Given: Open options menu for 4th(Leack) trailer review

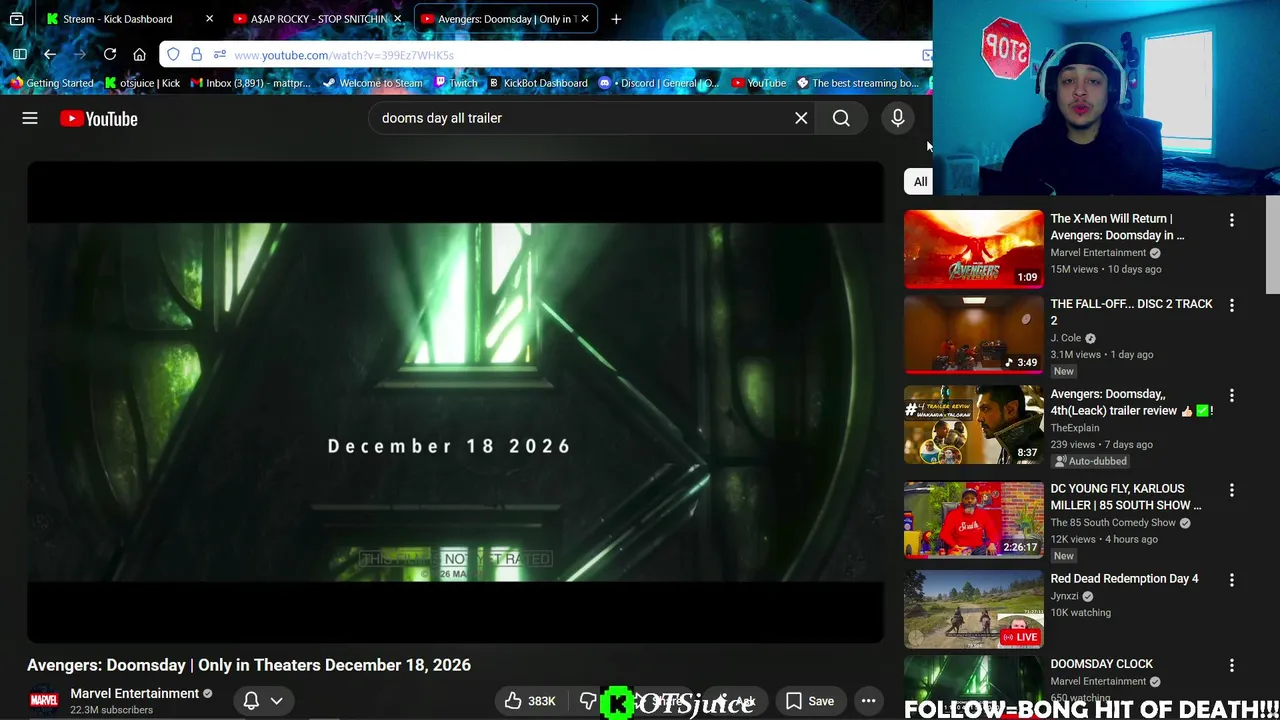Looking at the screenshot, I should coord(1232,396).
